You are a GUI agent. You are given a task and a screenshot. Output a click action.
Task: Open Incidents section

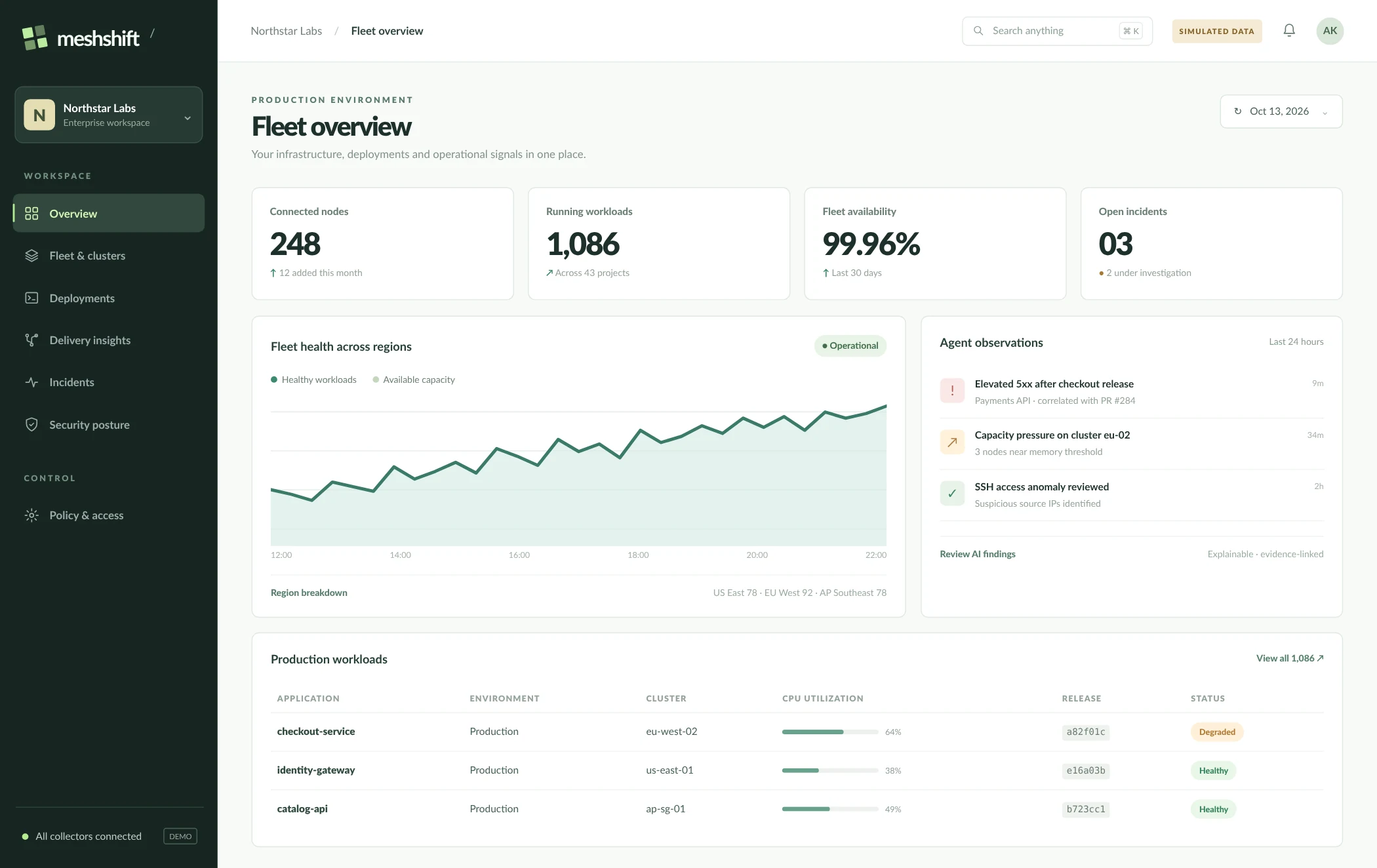(x=109, y=382)
